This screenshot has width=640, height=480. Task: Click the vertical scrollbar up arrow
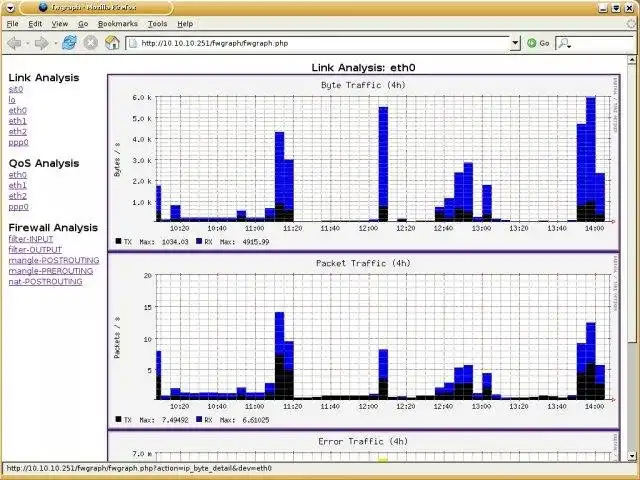coord(632,60)
